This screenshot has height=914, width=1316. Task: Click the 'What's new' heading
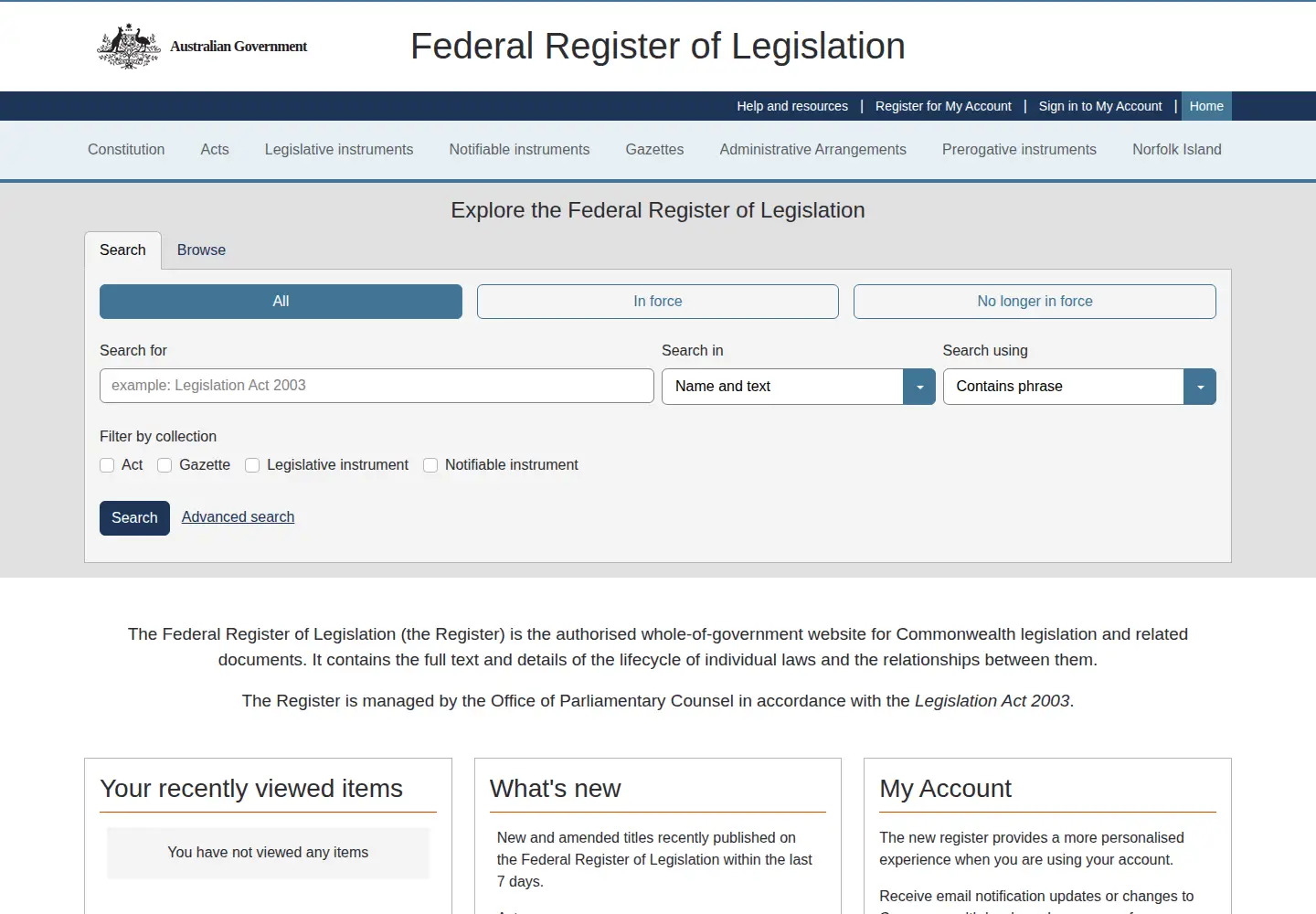click(555, 789)
